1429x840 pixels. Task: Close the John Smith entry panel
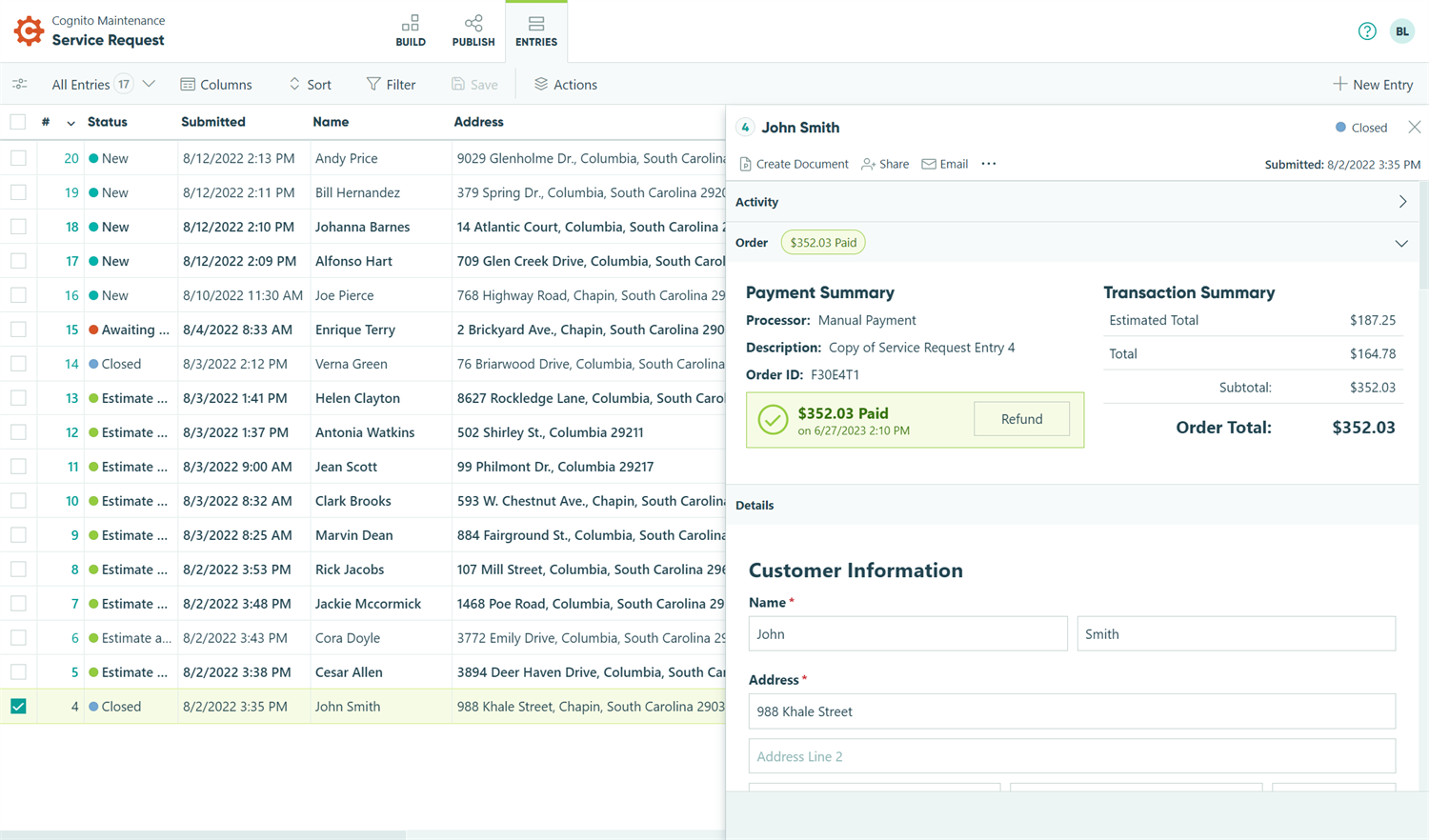click(1414, 128)
